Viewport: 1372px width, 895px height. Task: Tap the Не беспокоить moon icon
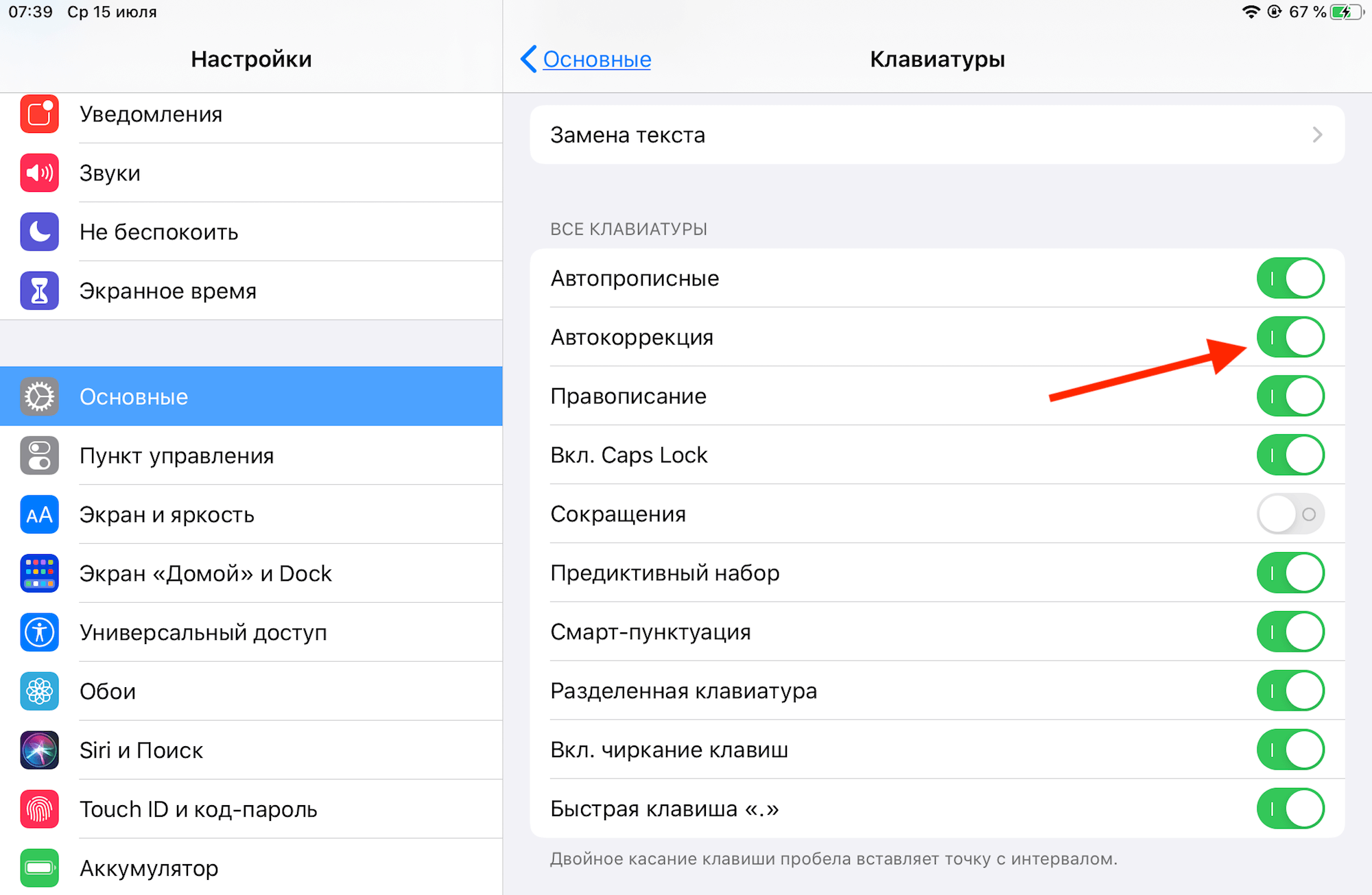pos(39,232)
